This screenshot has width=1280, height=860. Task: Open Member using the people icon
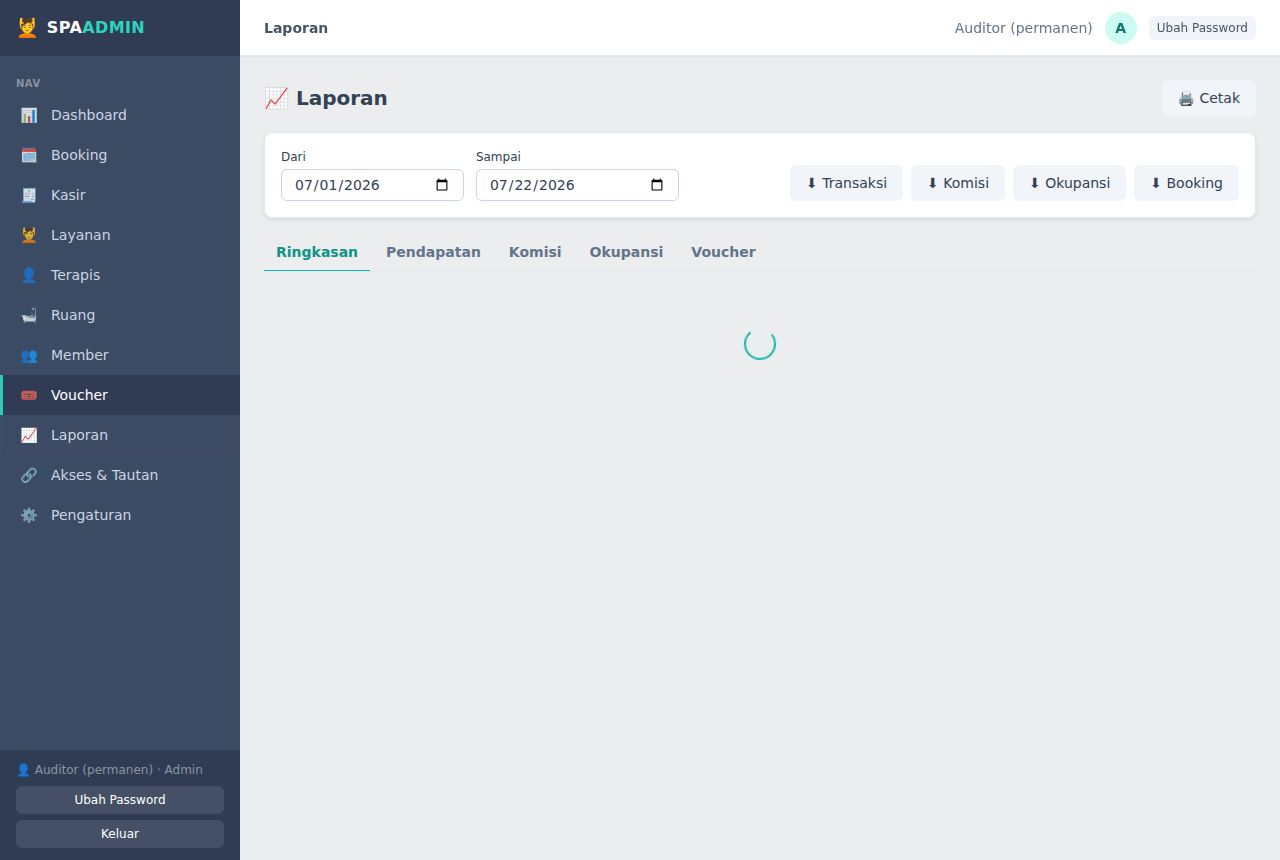(x=29, y=355)
